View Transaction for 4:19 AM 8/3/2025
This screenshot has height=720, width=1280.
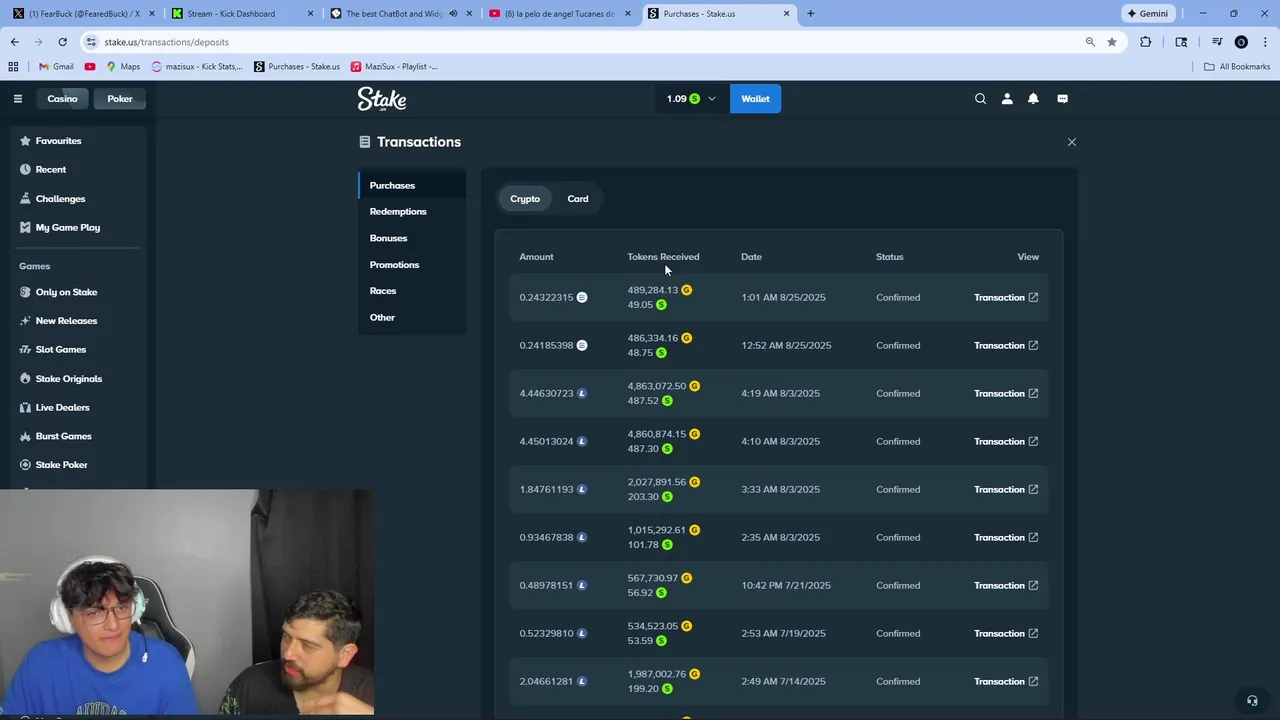tap(1006, 393)
